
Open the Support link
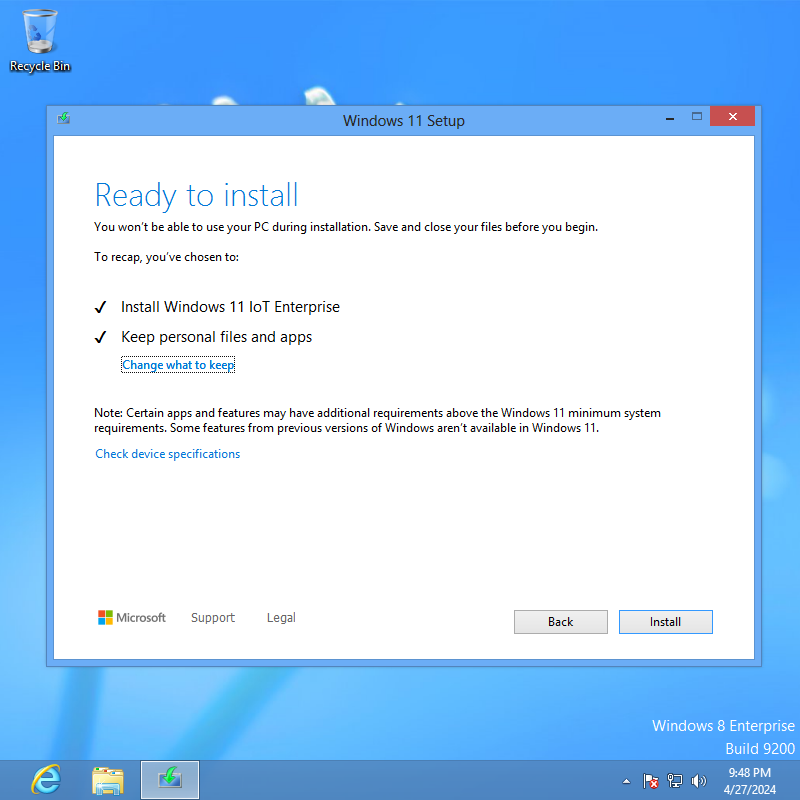(213, 618)
